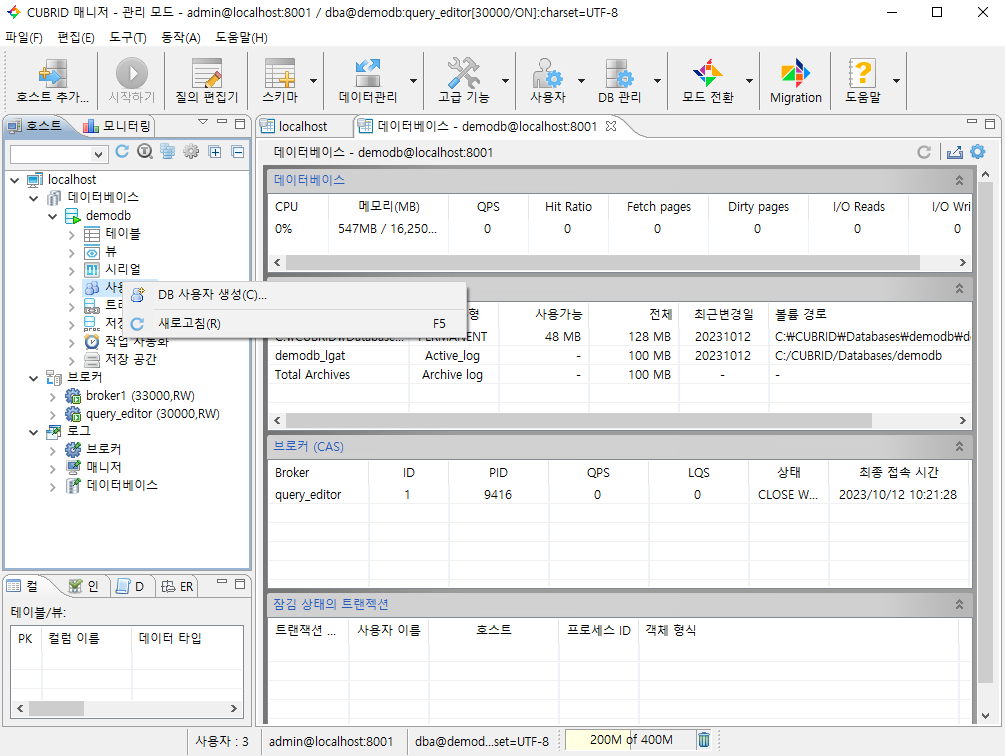This screenshot has width=1005, height=756.
Task: Choose 새로고침(R) context menu entry
Action: click(x=296, y=324)
